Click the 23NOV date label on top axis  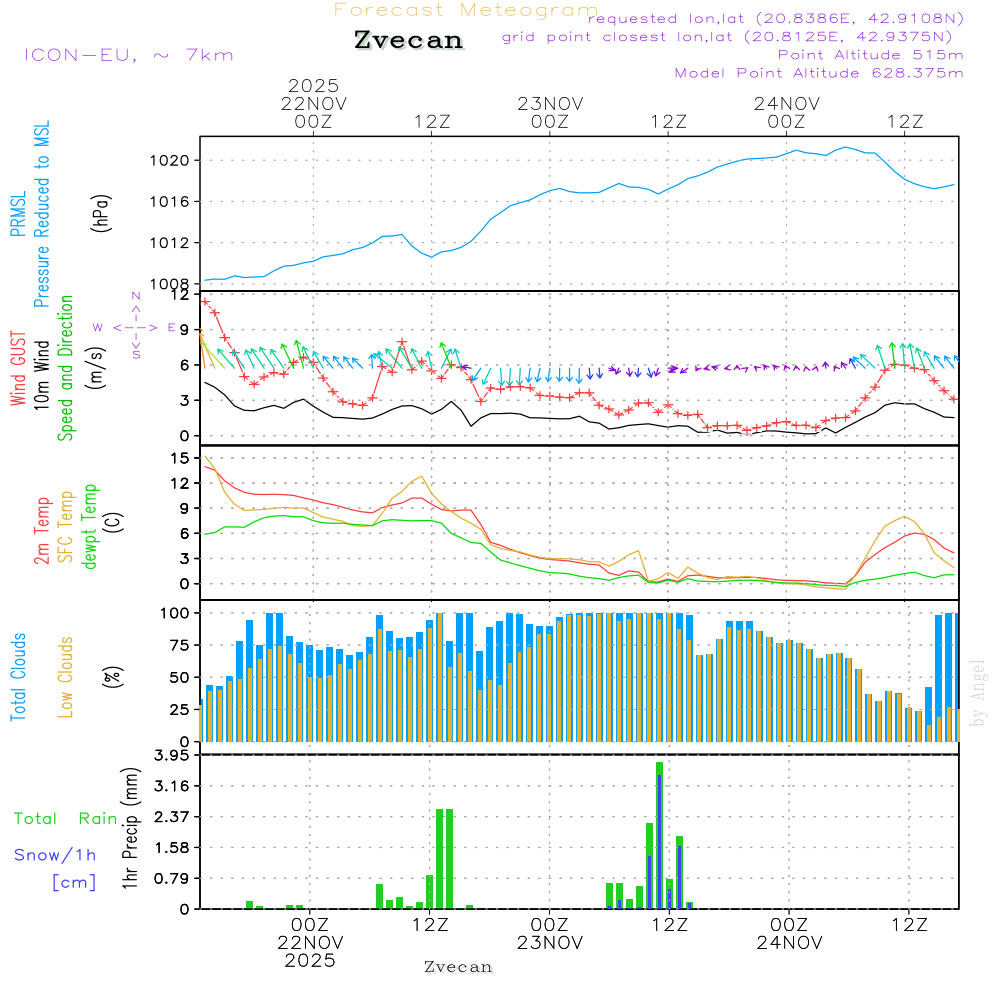[550, 103]
